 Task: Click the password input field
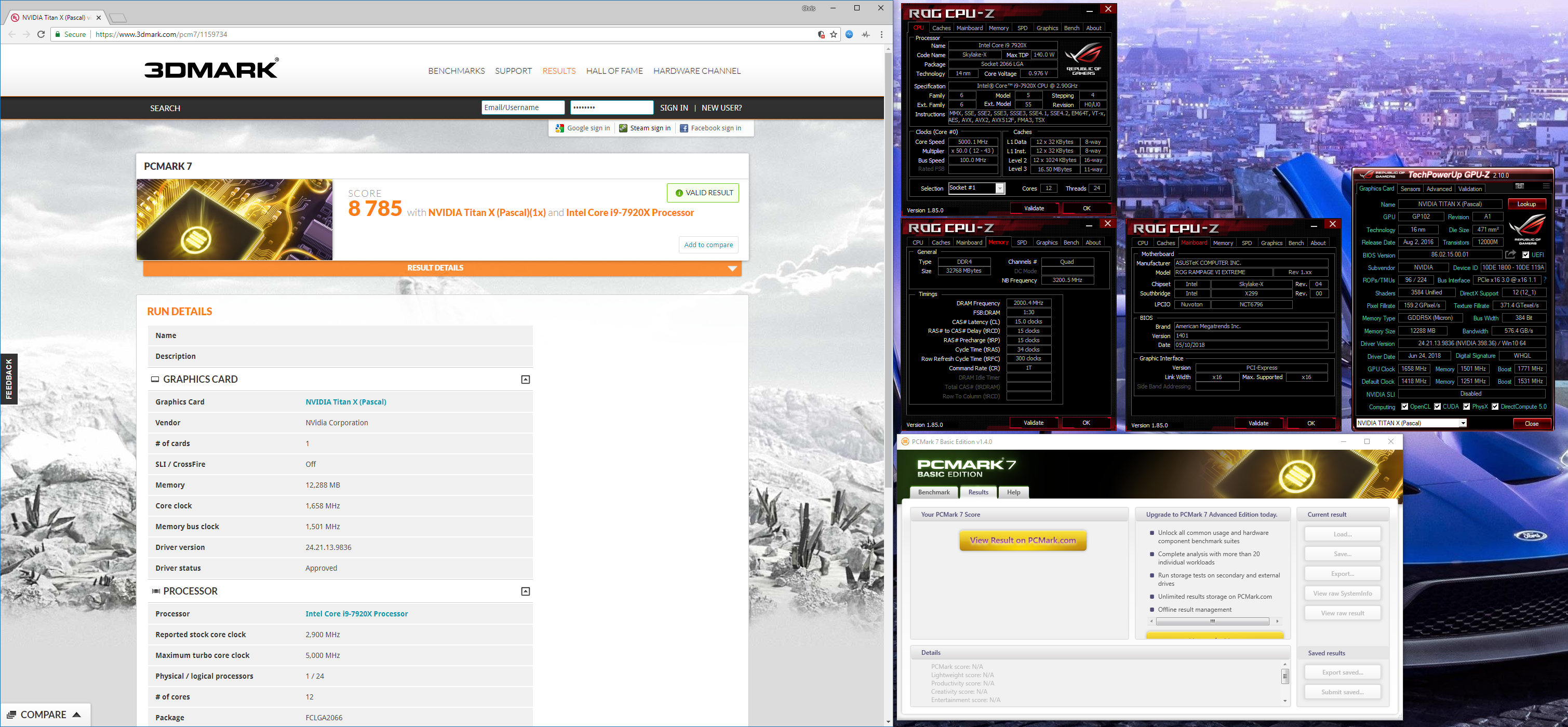(x=612, y=107)
